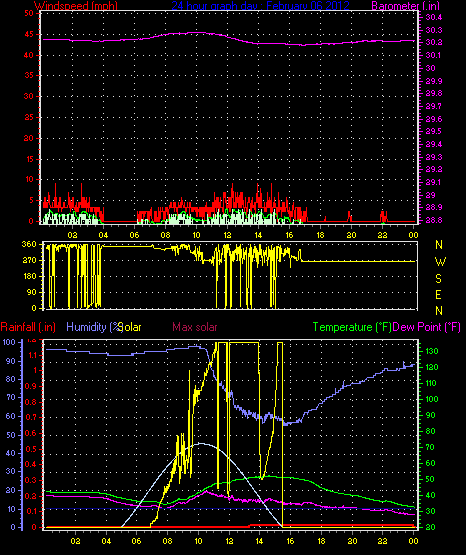Click the S compass letter
This screenshot has width=466, height=555.
[x=438, y=279]
